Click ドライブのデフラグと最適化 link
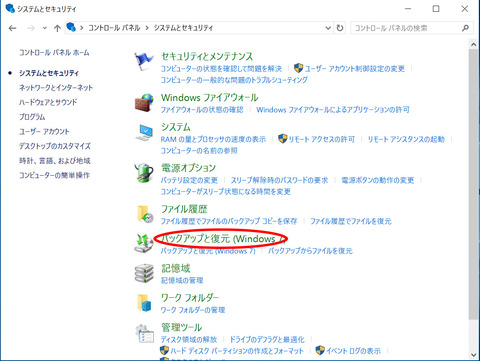Viewport: 480px width, 361px height. 267,340
